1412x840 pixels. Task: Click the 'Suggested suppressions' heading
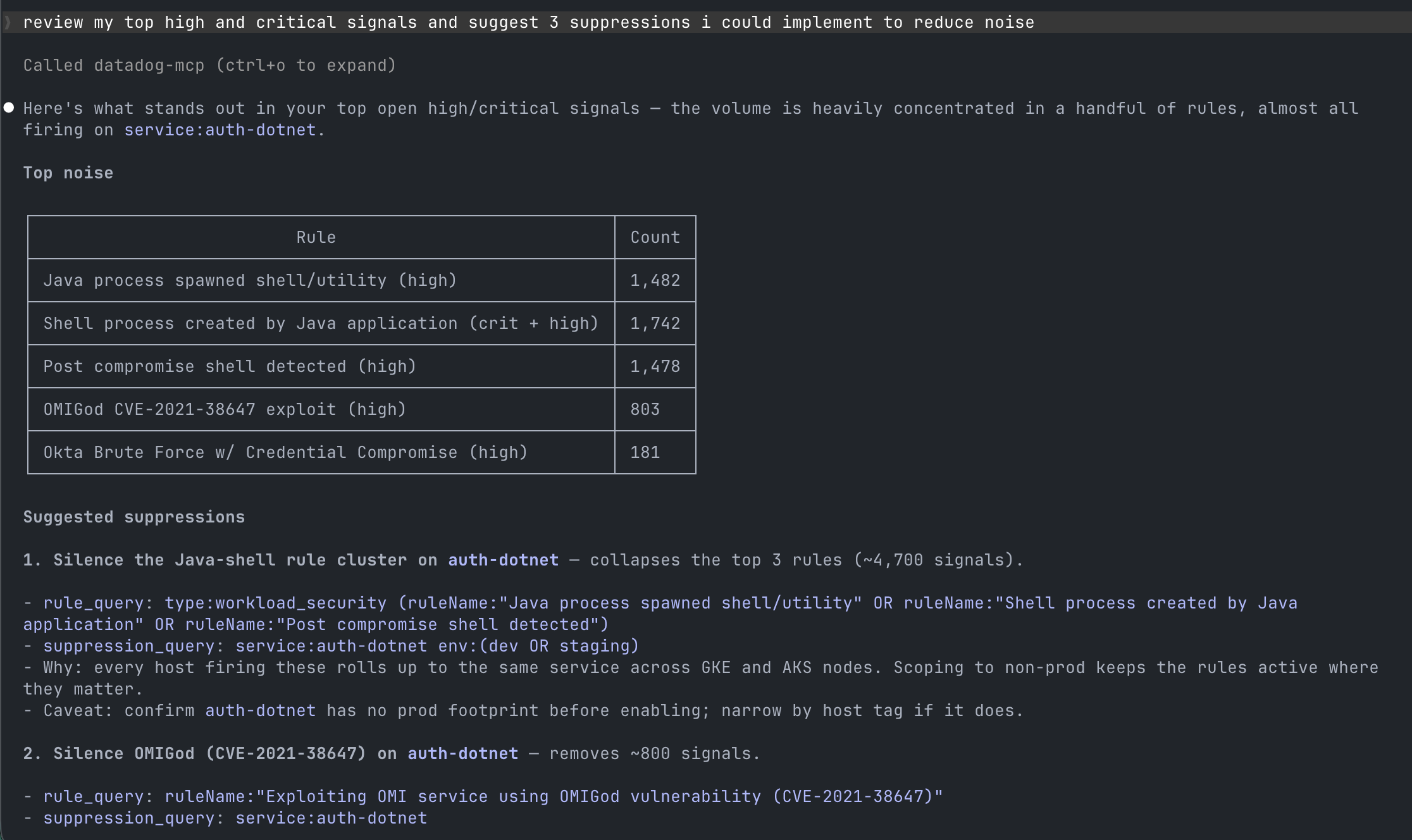pos(134,517)
